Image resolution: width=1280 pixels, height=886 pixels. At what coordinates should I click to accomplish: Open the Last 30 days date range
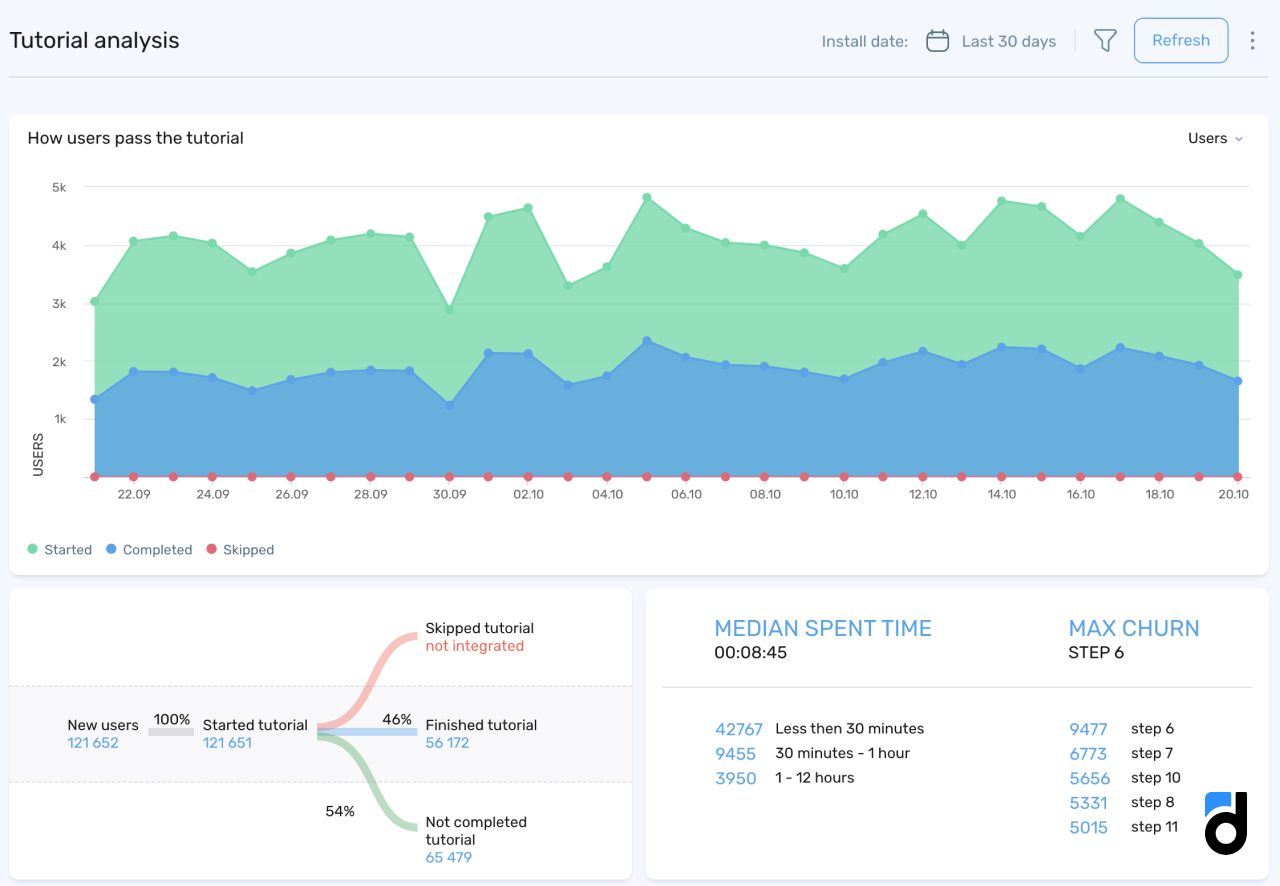[x=1008, y=41]
